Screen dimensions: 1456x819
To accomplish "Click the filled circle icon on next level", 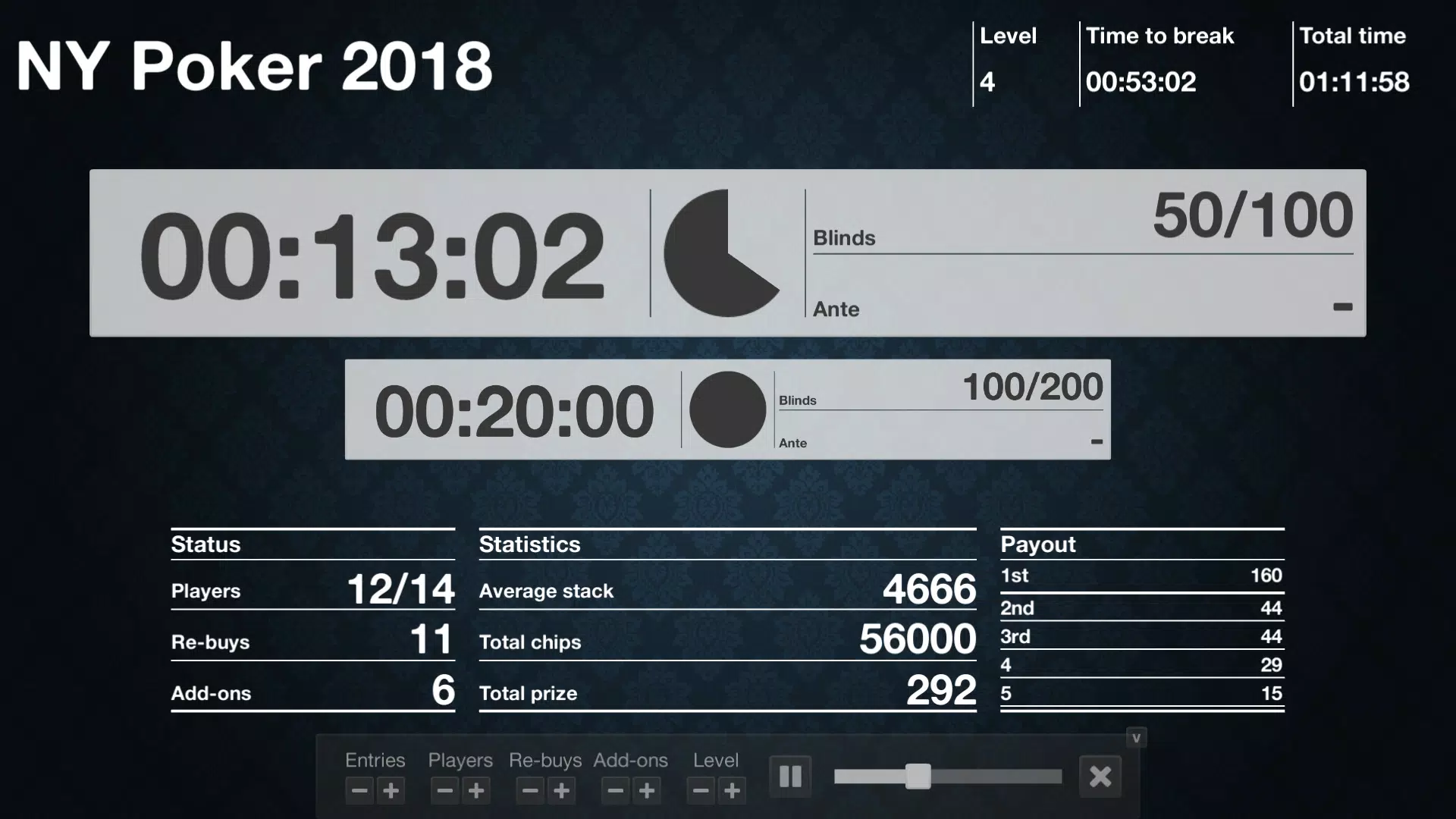I will (724, 409).
